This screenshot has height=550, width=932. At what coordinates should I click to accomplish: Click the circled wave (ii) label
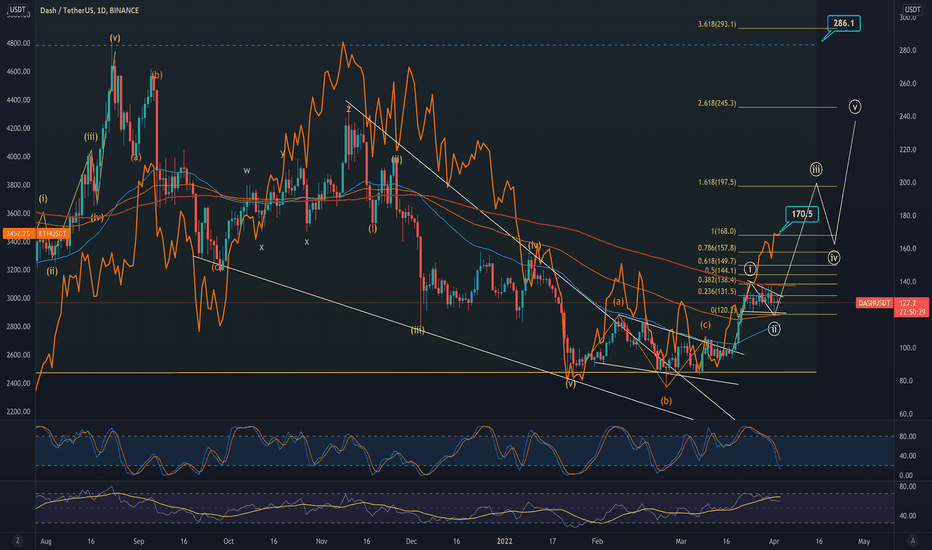pyautogui.click(x=774, y=329)
